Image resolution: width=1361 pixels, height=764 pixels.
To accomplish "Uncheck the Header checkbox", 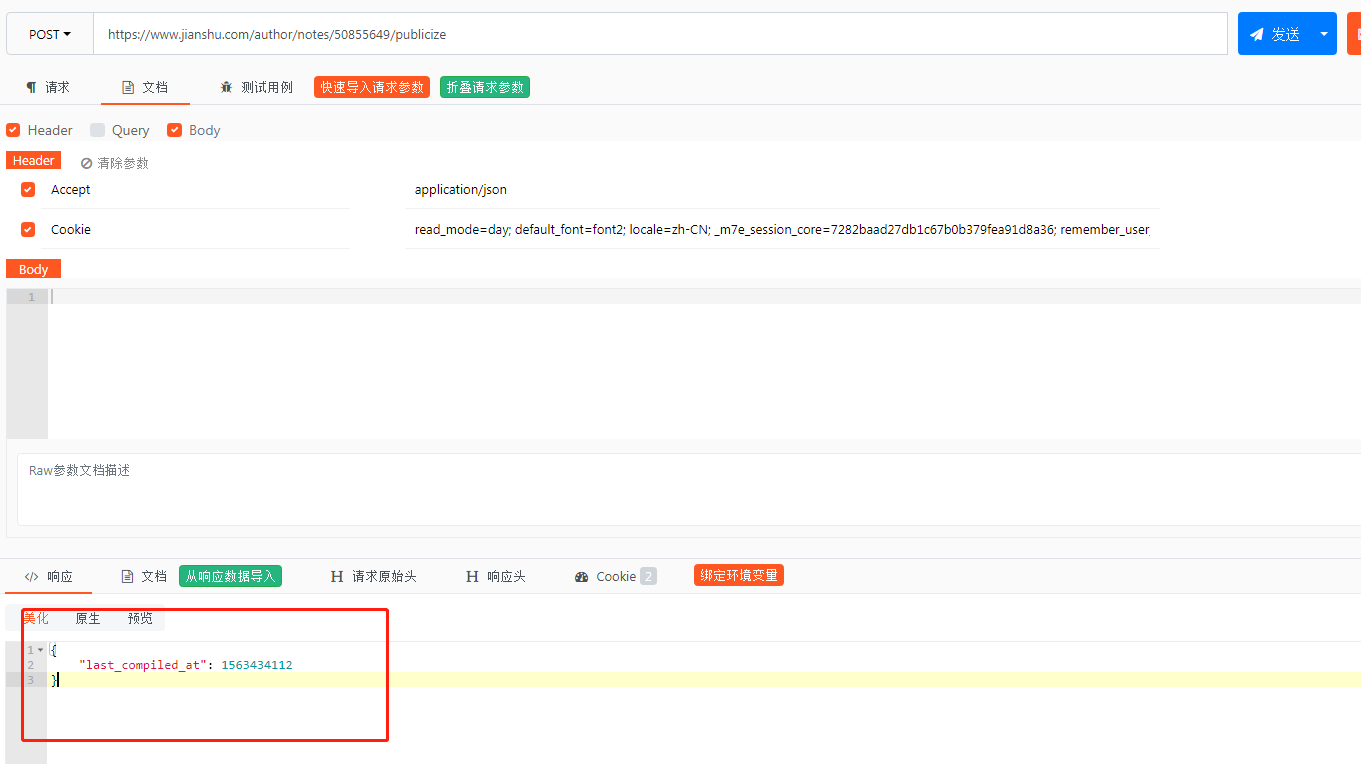I will (13, 130).
